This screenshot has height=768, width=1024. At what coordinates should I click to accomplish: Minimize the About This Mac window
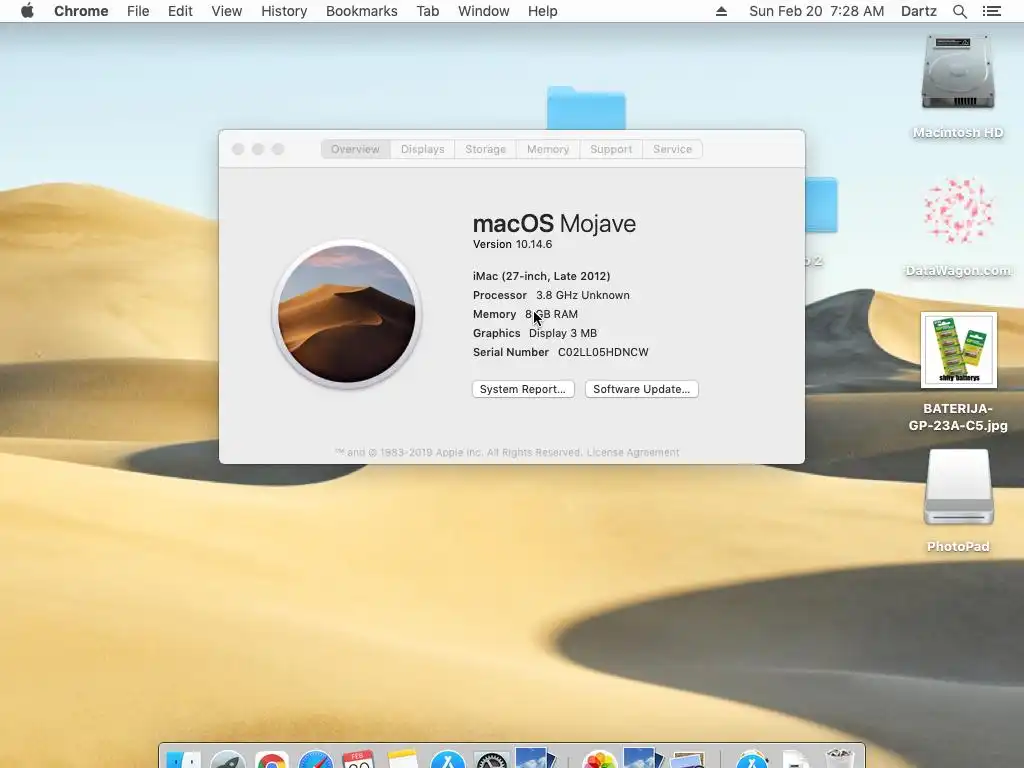[x=258, y=149]
